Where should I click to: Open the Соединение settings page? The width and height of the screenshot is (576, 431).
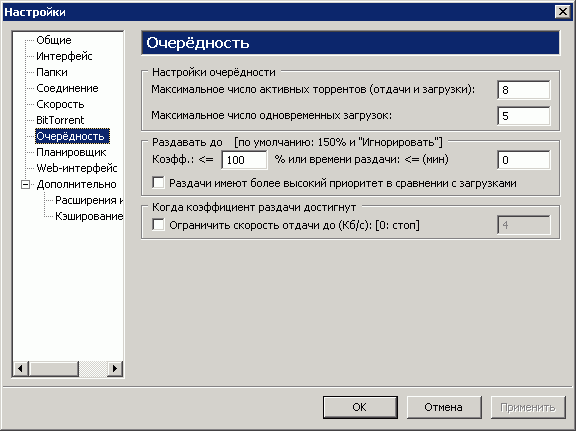click(67, 88)
